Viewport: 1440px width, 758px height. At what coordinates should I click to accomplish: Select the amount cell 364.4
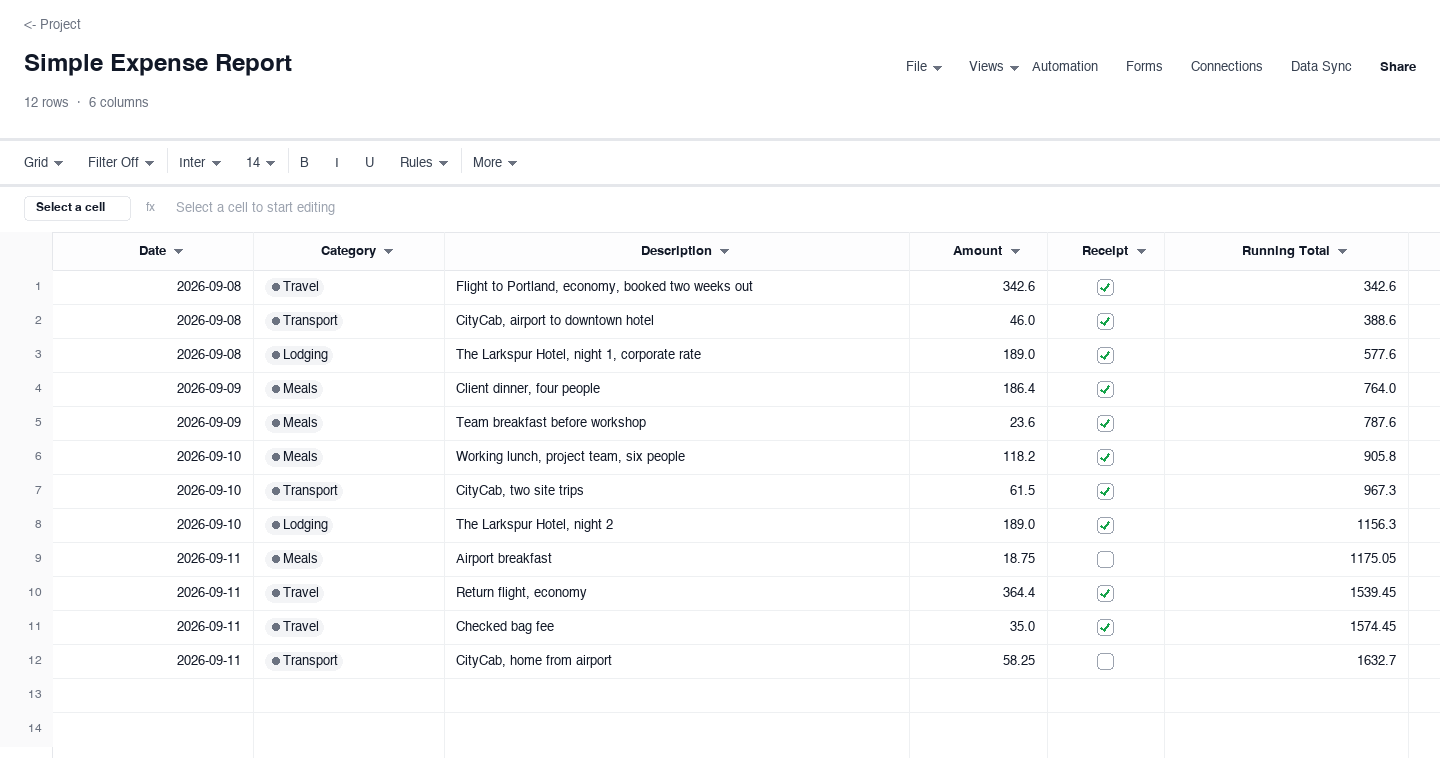(x=978, y=593)
